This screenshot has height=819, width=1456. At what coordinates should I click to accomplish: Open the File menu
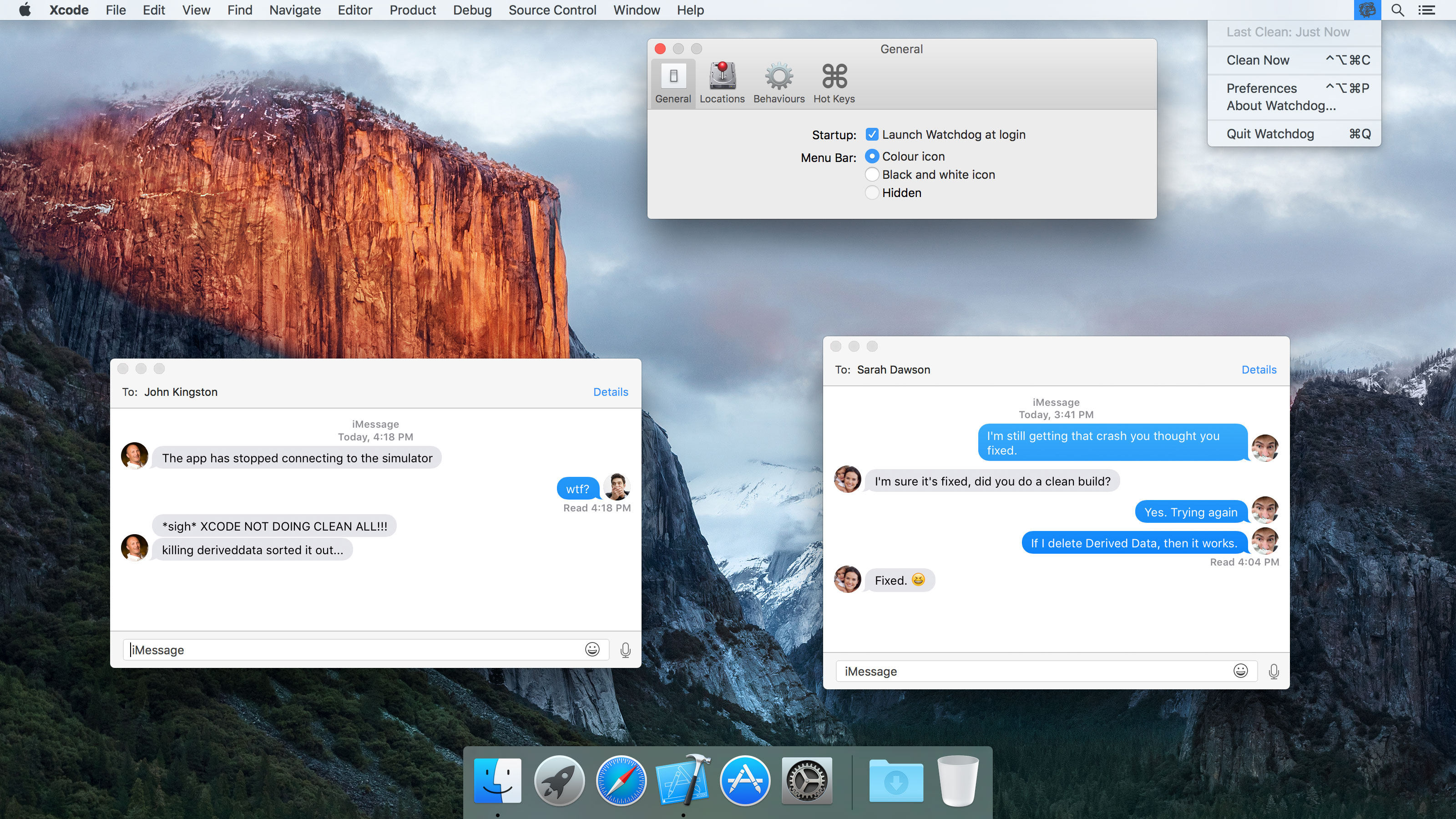click(115, 10)
